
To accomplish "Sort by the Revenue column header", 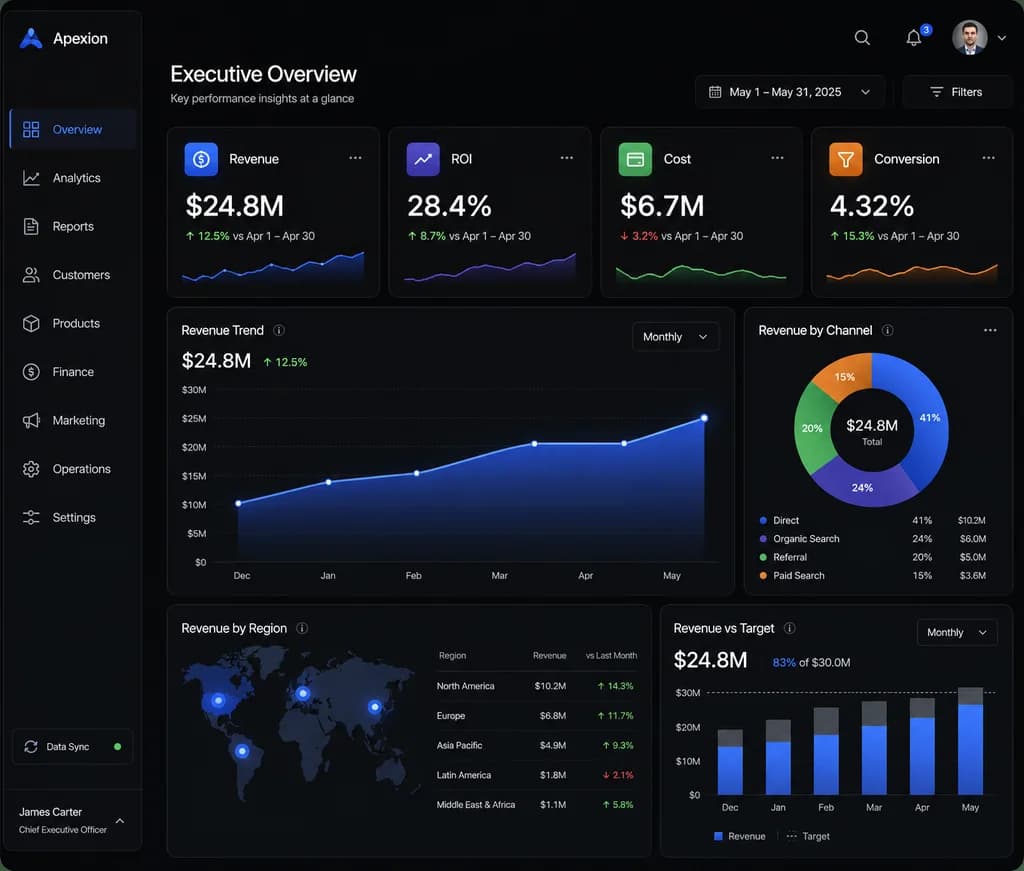I will click(549, 656).
